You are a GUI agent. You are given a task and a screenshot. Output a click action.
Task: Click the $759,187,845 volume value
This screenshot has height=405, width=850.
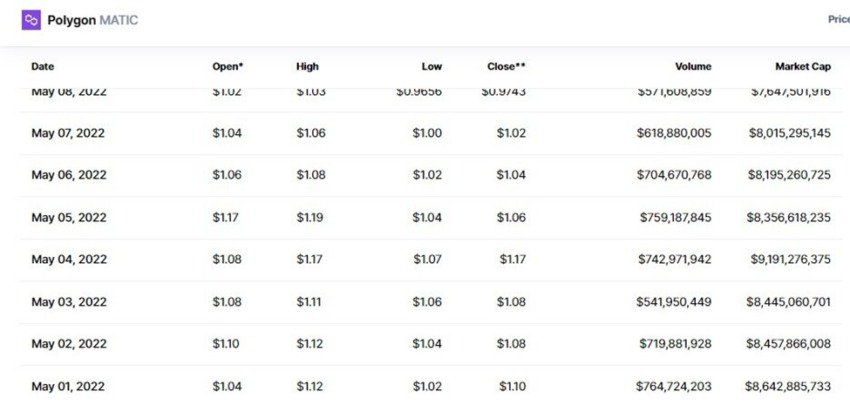(675, 217)
